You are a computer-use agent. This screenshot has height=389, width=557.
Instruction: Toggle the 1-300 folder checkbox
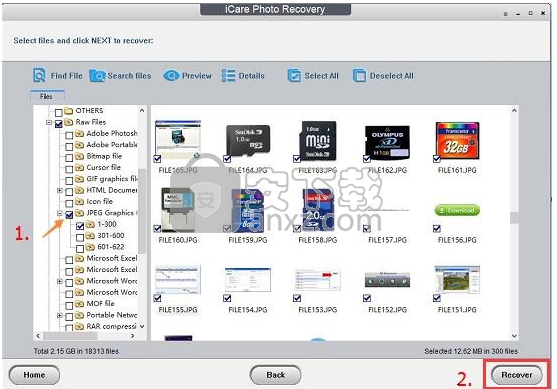pyautogui.click(x=80, y=226)
